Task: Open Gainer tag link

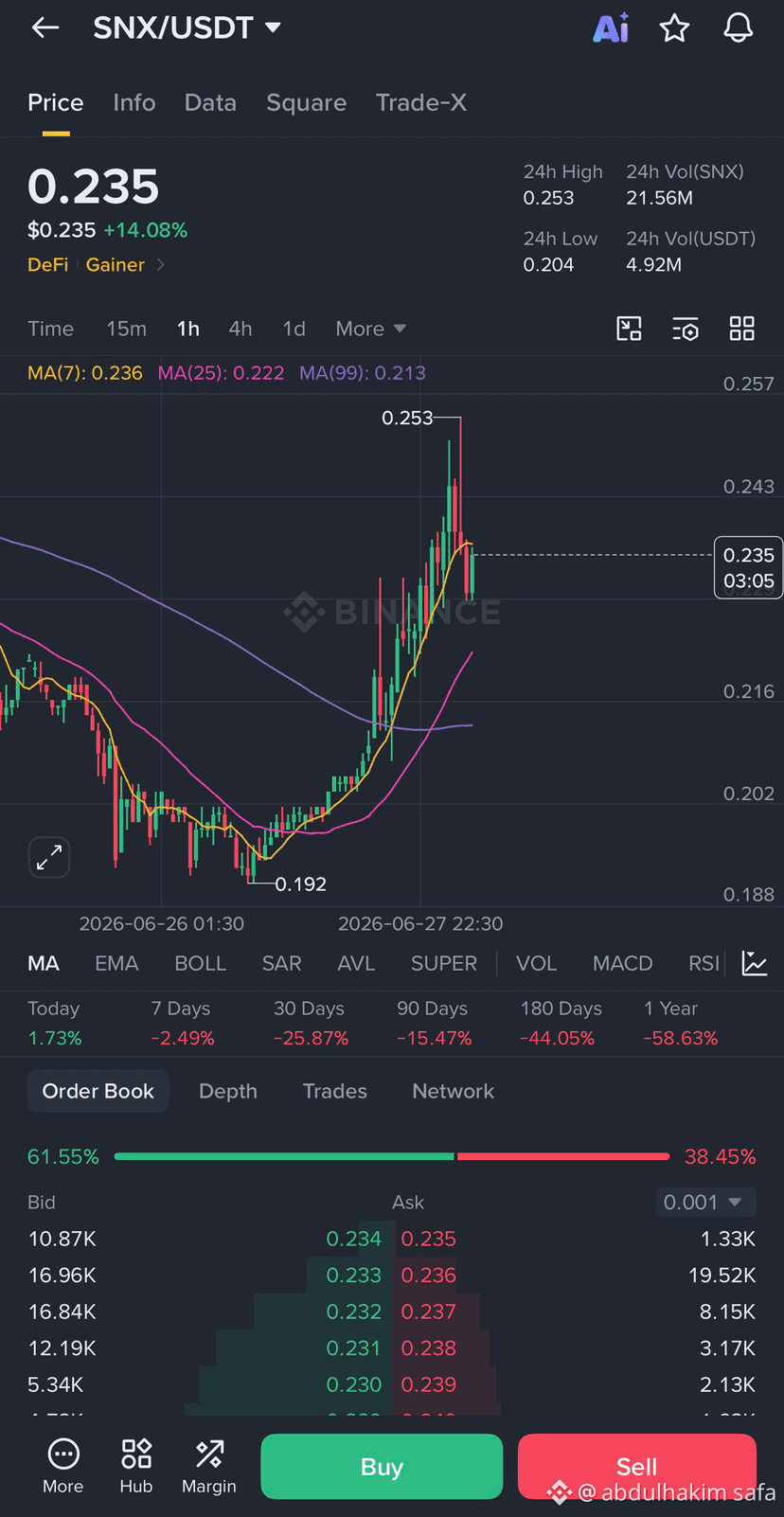Action: click(116, 265)
